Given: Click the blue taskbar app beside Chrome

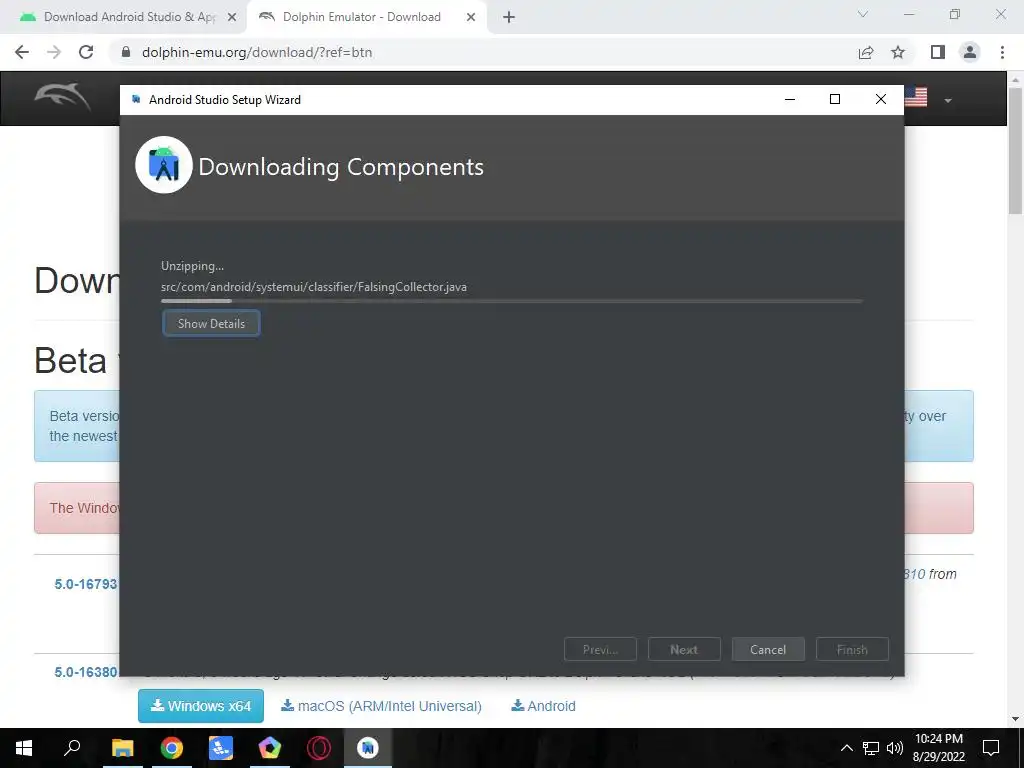Looking at the screenshot, I should (x=221, y=748).
